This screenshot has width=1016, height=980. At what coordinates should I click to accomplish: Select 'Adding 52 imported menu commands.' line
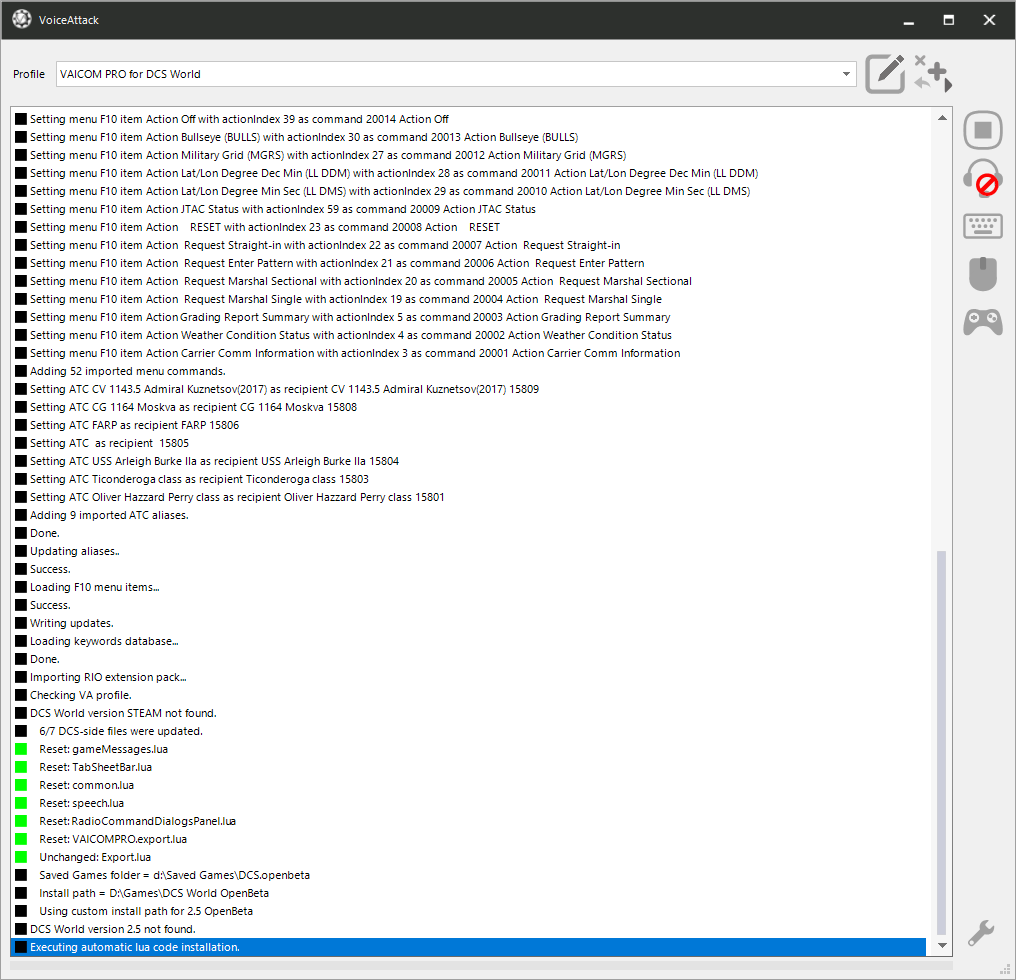[x=468, y=371]
